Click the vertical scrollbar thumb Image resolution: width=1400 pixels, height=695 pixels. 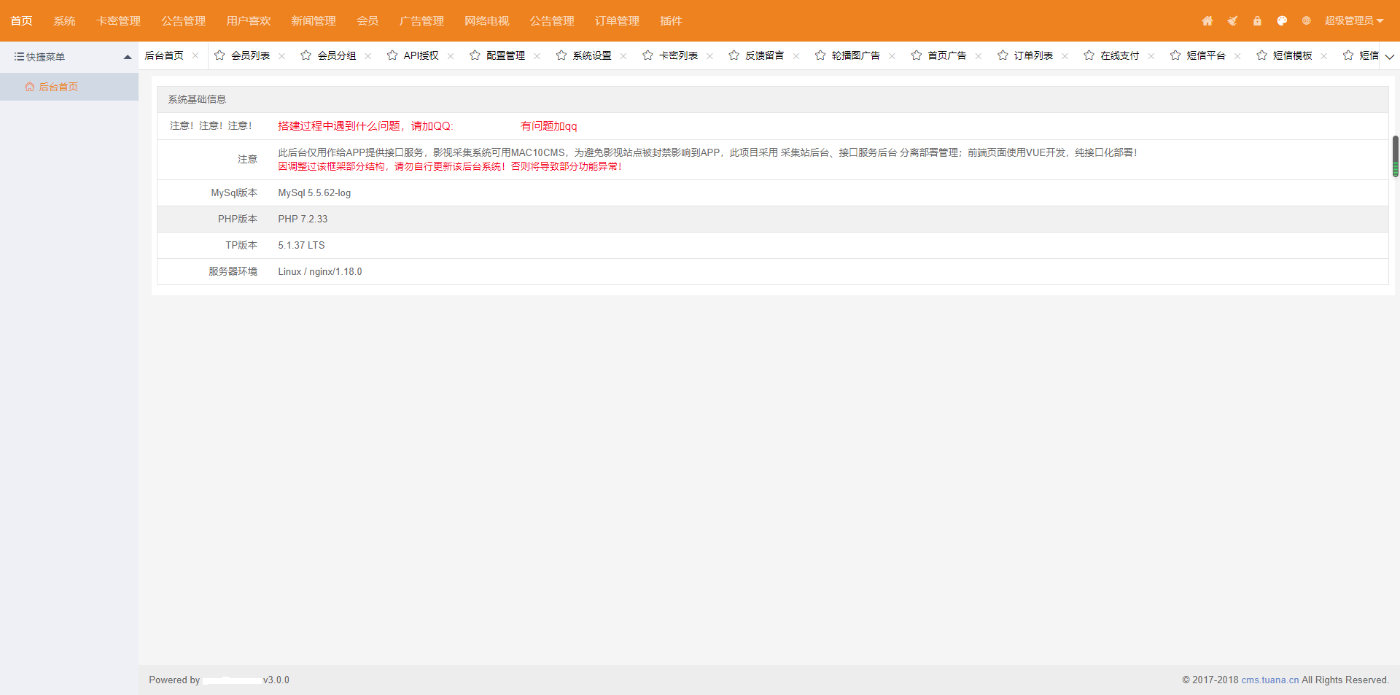[x=1395, y=156]
